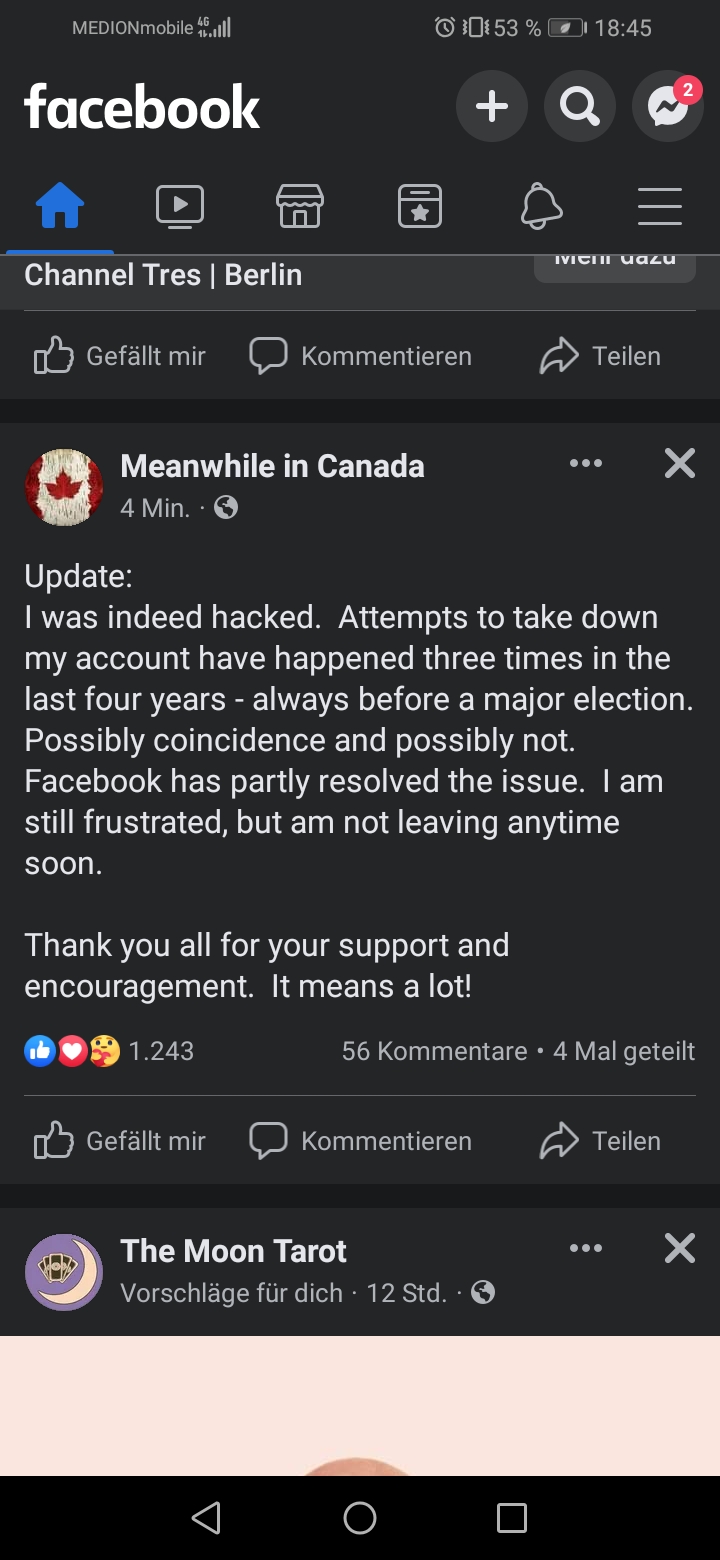Switch to the Home feed tab
Viewport: 720px width, 1560px height.
pos(60,207)
